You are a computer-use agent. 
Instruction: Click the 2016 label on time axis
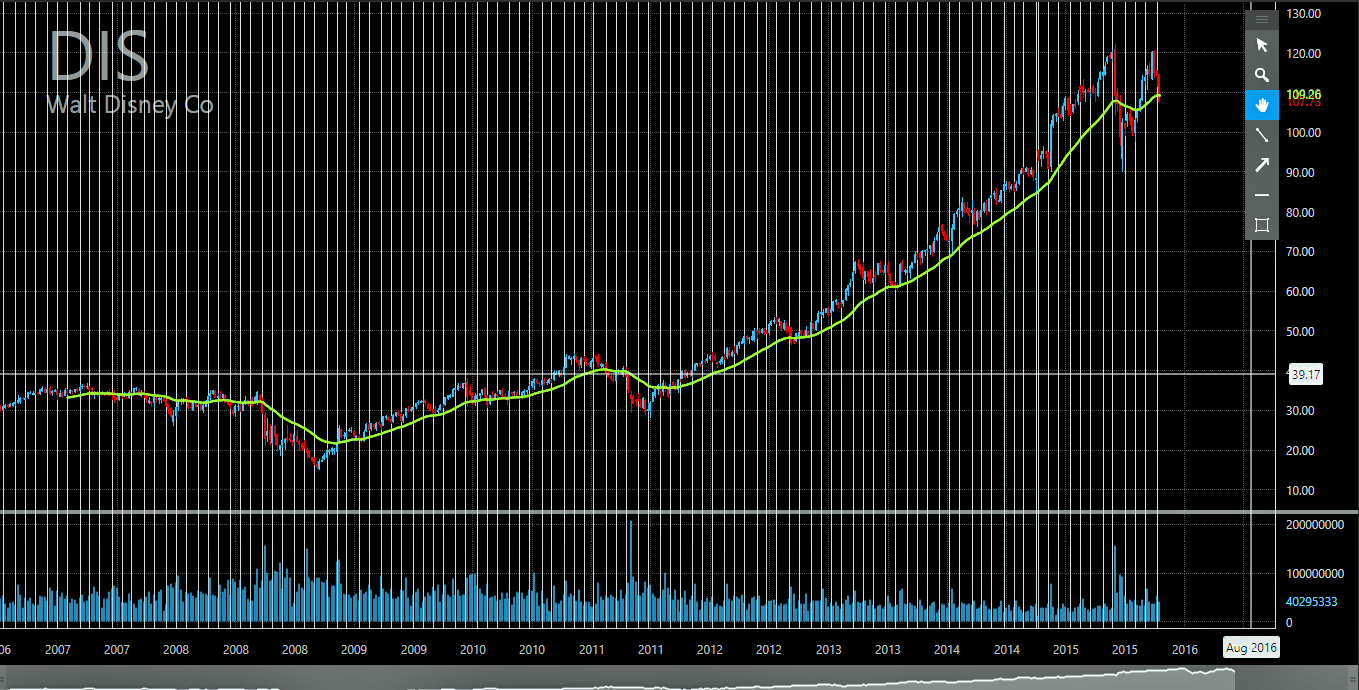(1184, 649)
